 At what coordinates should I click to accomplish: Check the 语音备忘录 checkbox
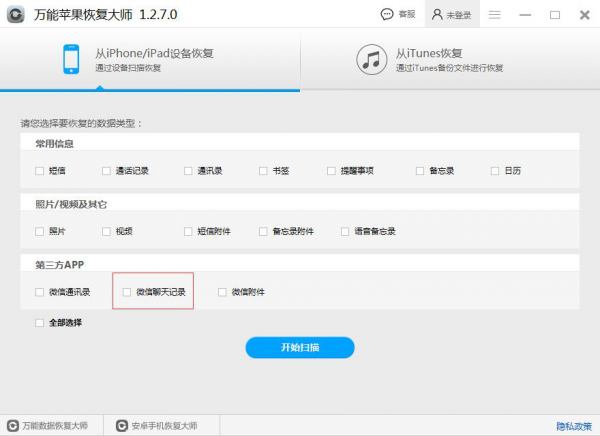pos(345,231)
